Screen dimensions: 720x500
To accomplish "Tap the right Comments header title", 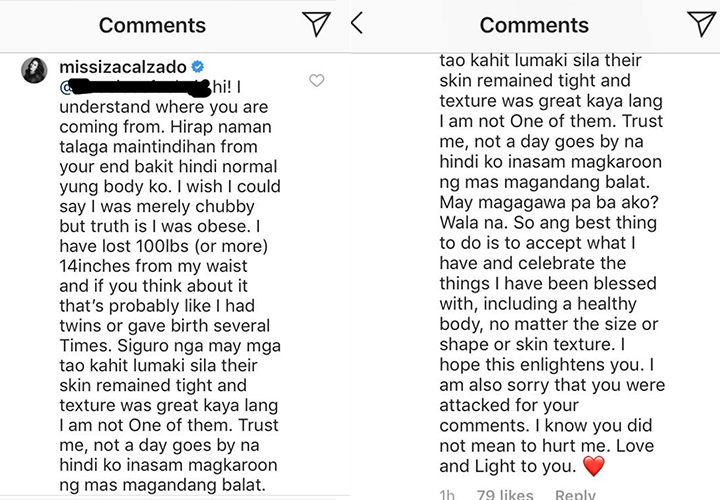I will [x=533, y=25].
